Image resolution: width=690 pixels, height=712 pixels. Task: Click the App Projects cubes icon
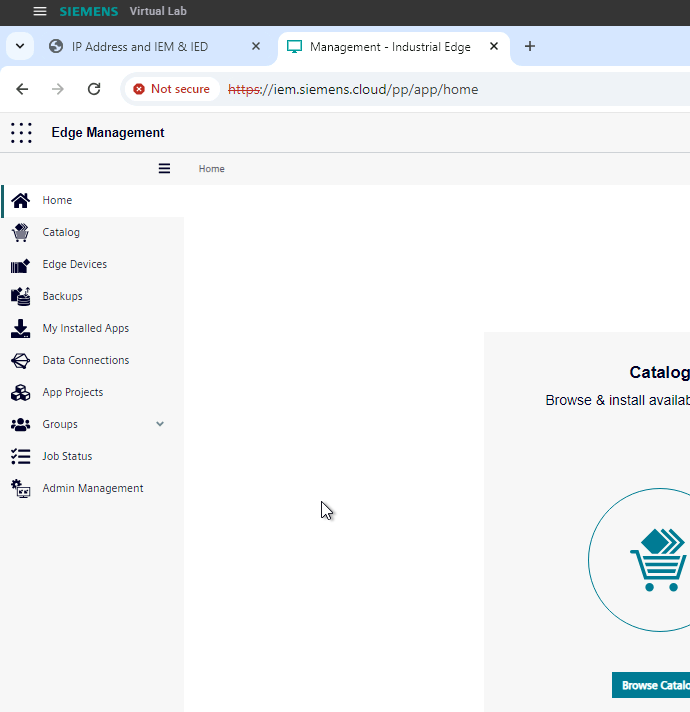tap(20, 392)
